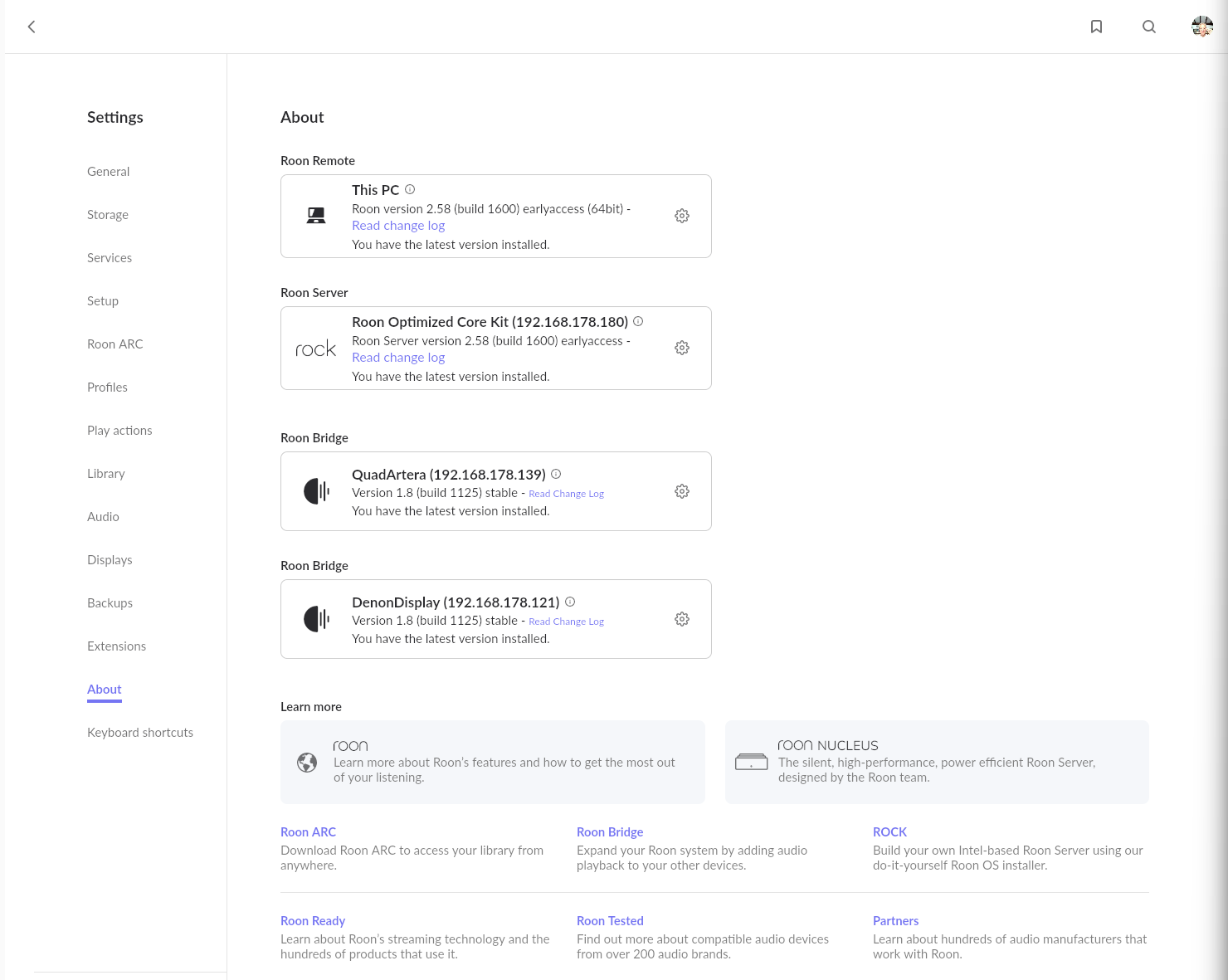Show info for QuadArtera bridge
The height and width of the screenshot is (980, 1228).
click(x=556, y=474)
